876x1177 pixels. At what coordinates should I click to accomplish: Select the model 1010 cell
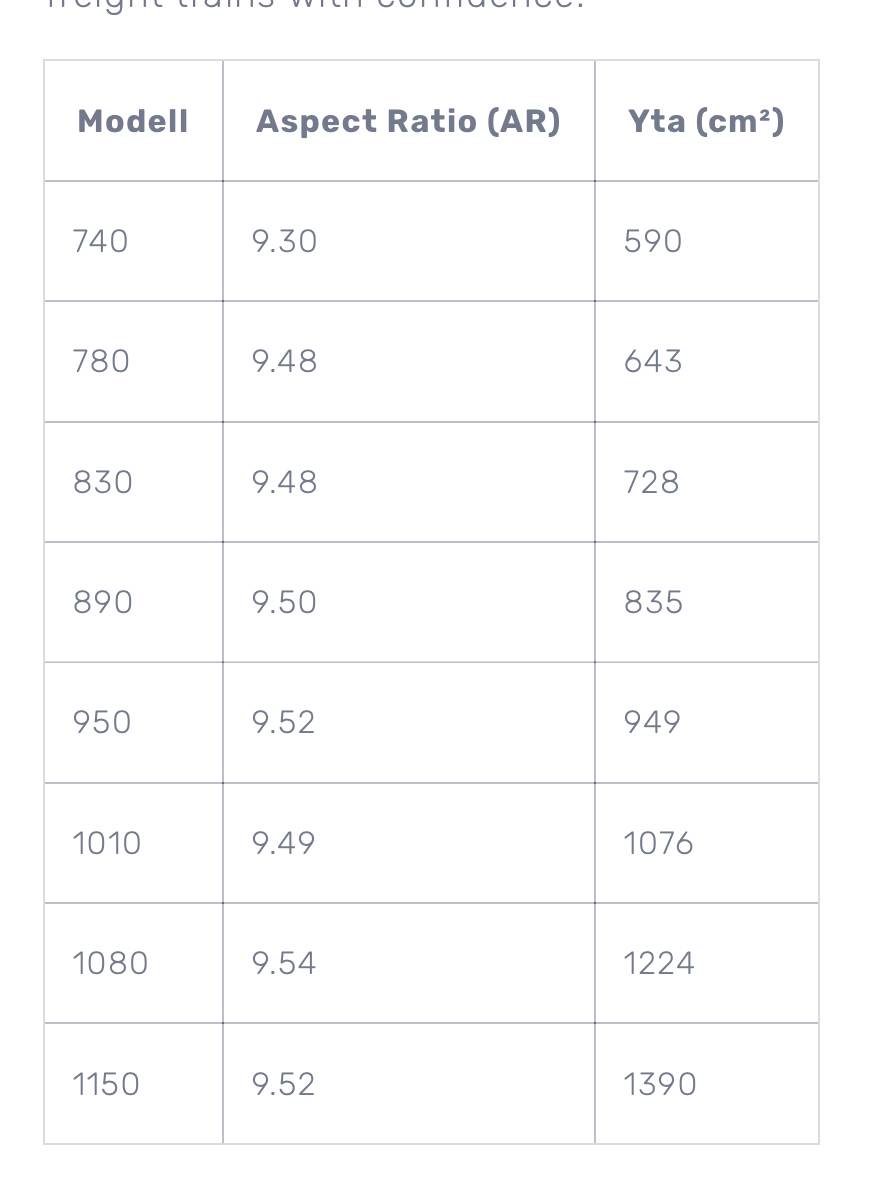pos(107,843)
